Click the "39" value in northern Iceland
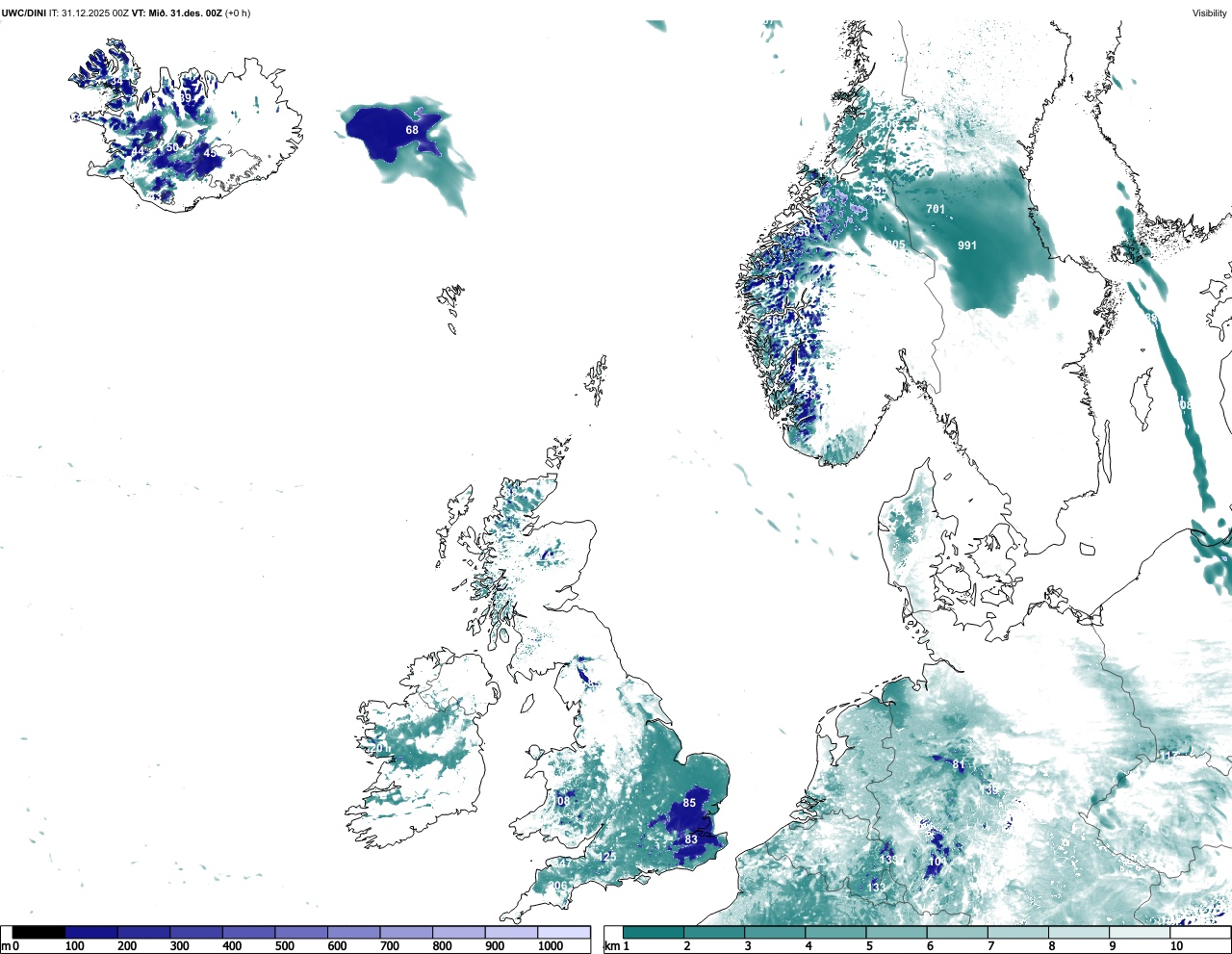The image size is (1232, 954). tap(186, 97)
